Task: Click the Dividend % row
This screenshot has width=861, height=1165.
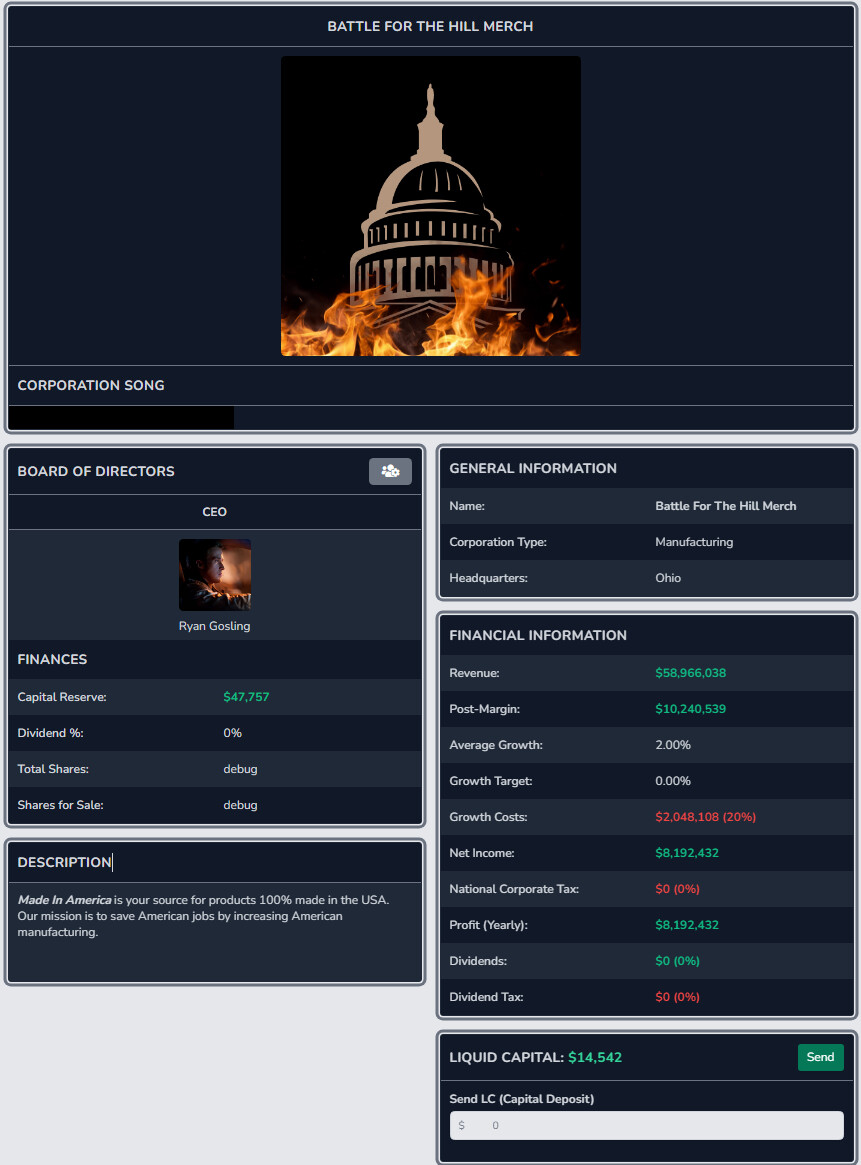Action: tap(214, 732)
